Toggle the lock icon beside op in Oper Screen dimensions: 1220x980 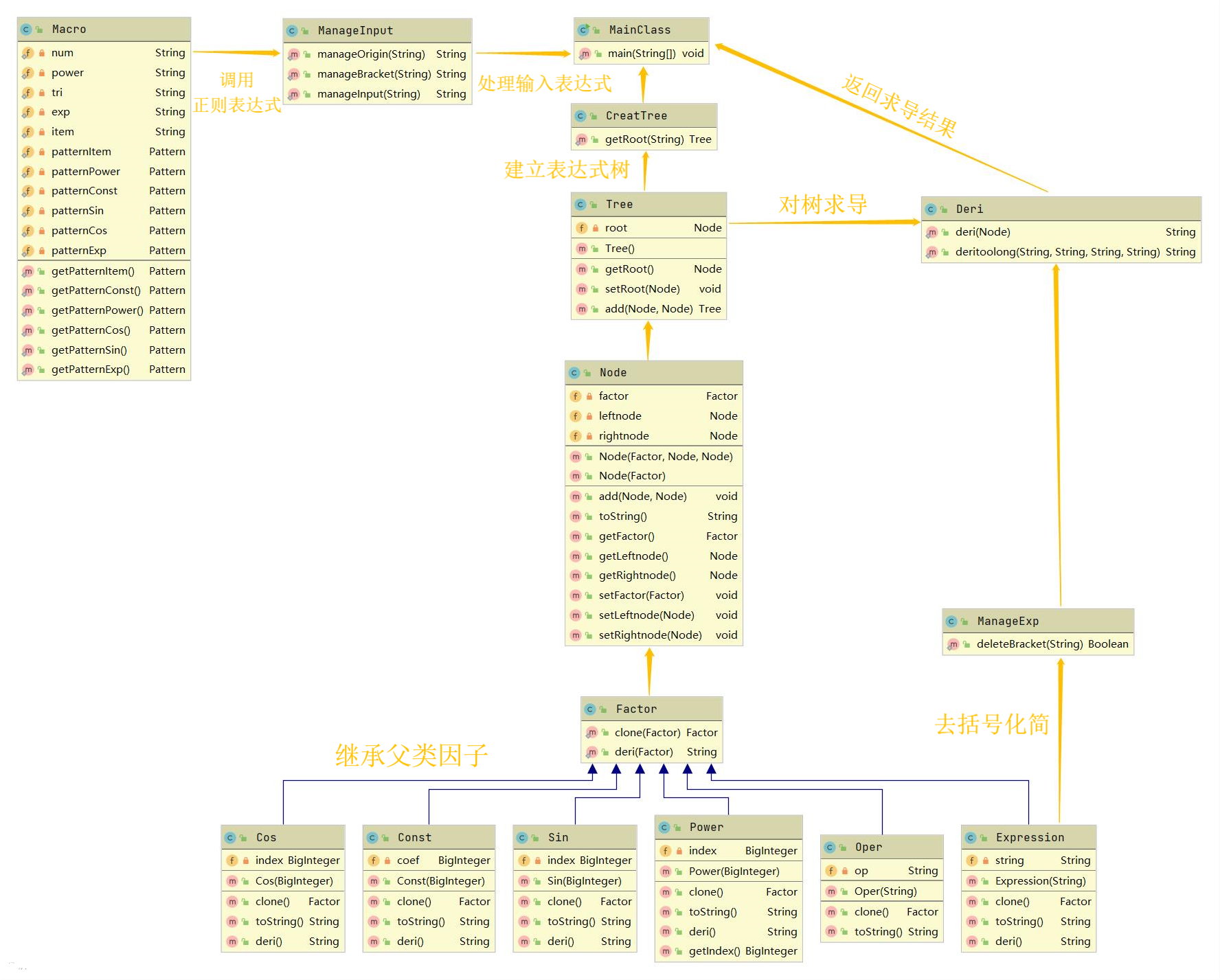coord(844,870)
